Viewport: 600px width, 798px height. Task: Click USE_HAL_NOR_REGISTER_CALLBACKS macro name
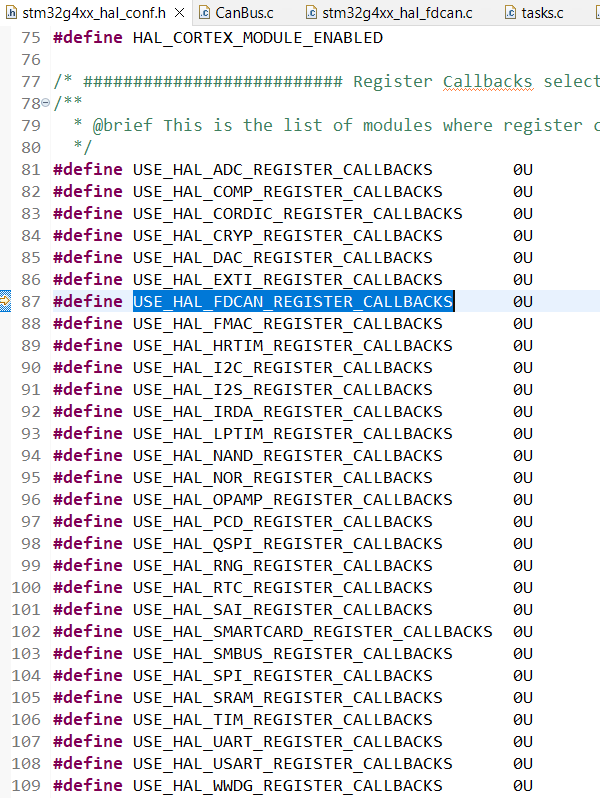point(282,478)
